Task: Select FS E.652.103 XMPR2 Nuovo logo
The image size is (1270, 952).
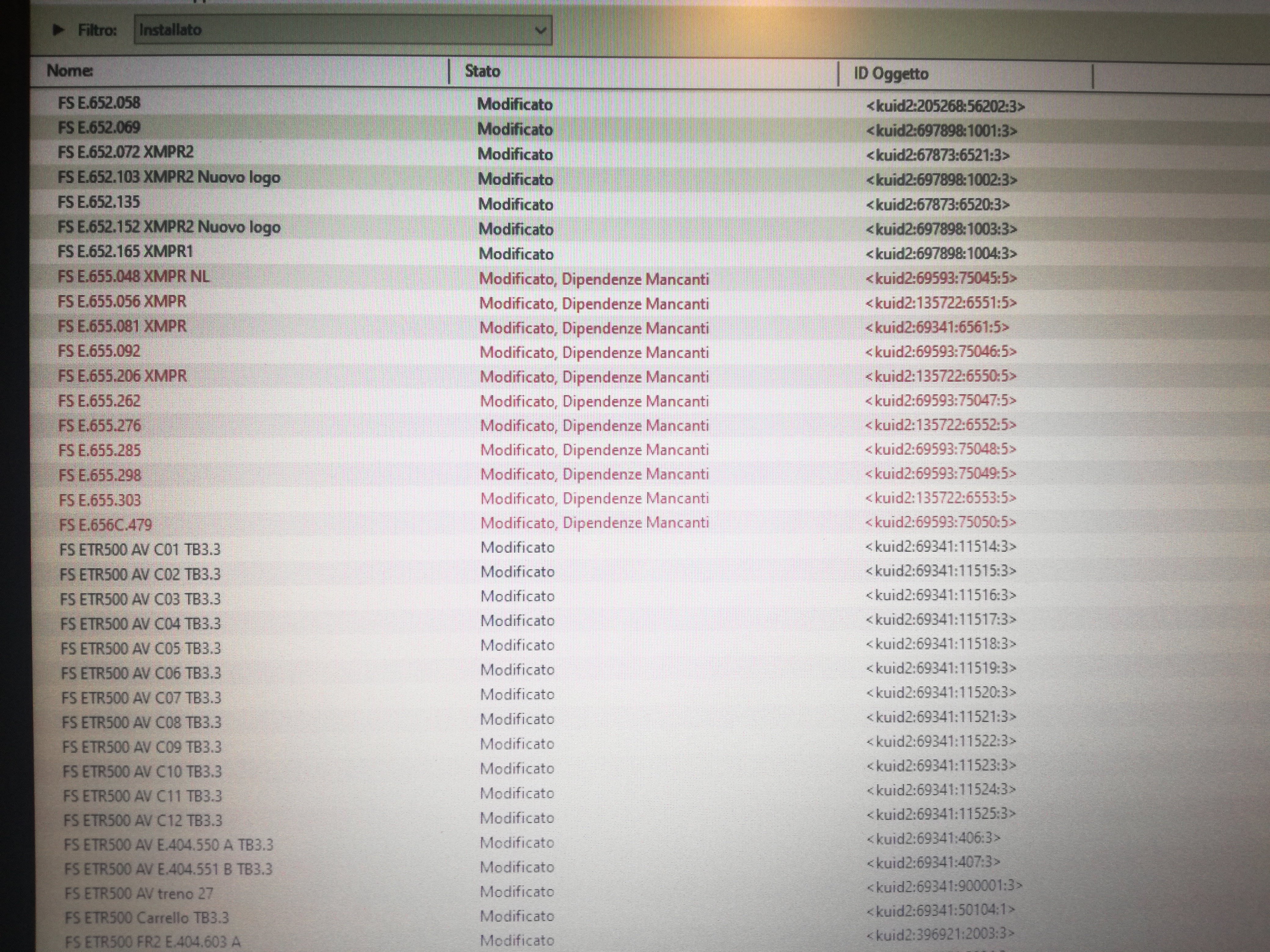Action: [x=169, y=177]
